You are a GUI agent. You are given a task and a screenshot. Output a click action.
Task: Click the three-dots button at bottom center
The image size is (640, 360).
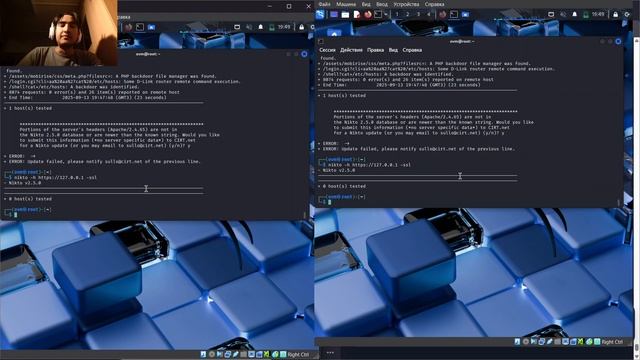pyautogui.click(x=330, y=352)
